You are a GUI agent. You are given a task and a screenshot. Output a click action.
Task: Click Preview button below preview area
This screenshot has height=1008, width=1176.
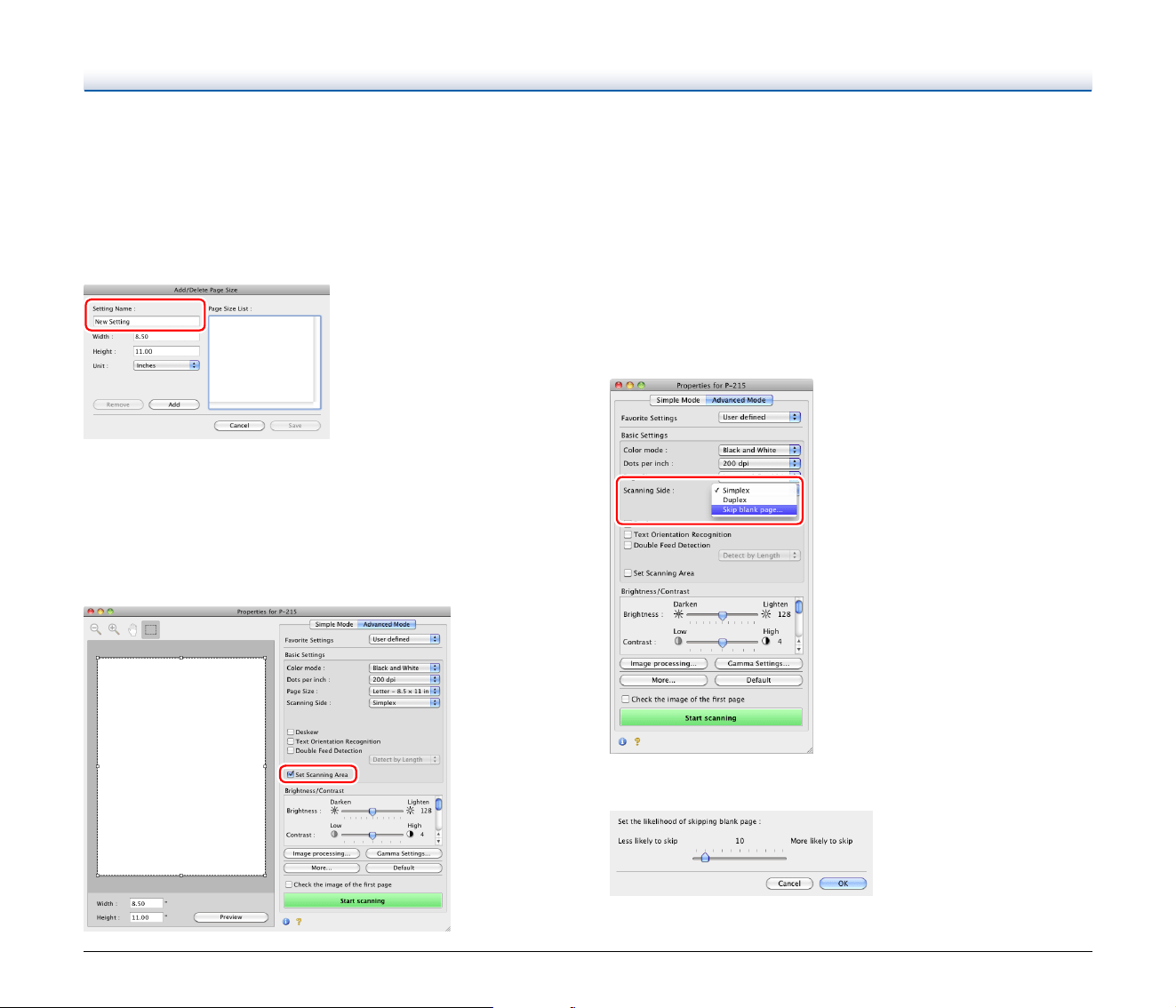pyautogui.click(x=231, y=917)
